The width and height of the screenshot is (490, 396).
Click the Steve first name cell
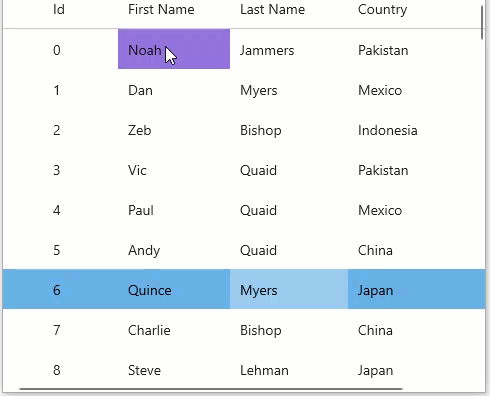[x=174, y=370]
